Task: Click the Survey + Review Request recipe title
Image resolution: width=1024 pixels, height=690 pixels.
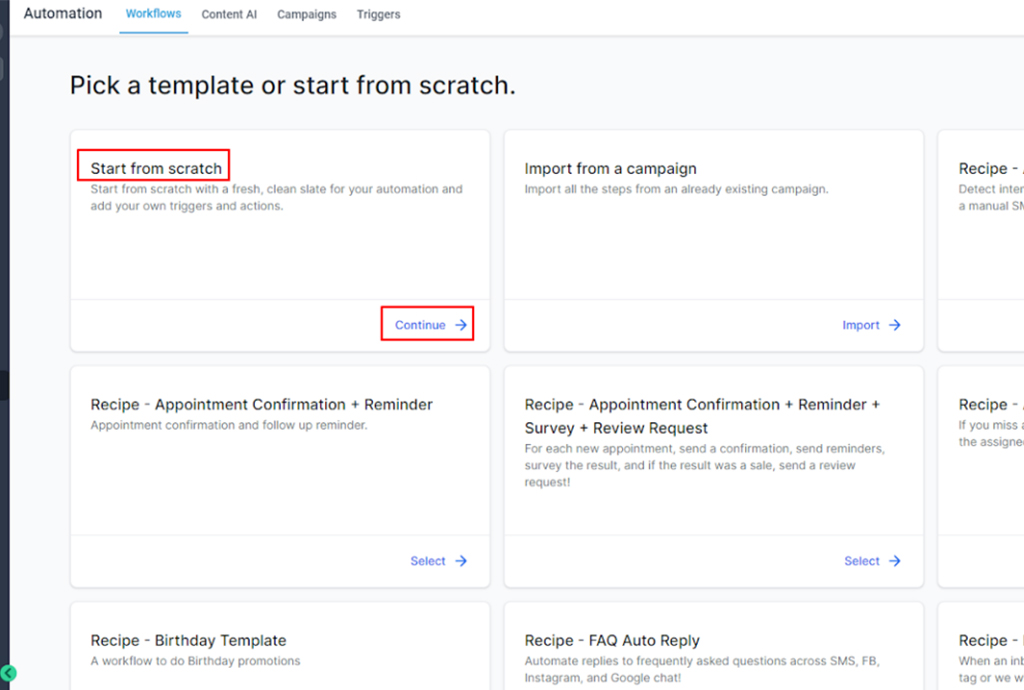Action: pyautogui.click(x=702, y=416)
